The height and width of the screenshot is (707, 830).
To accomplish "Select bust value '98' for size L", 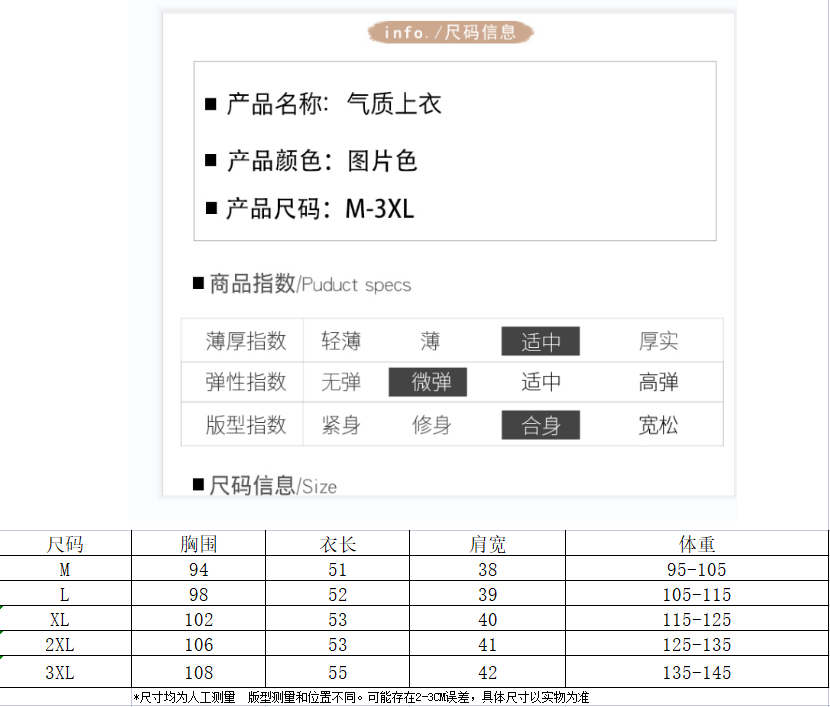I will pyautogui.click(x=199, y=594).
